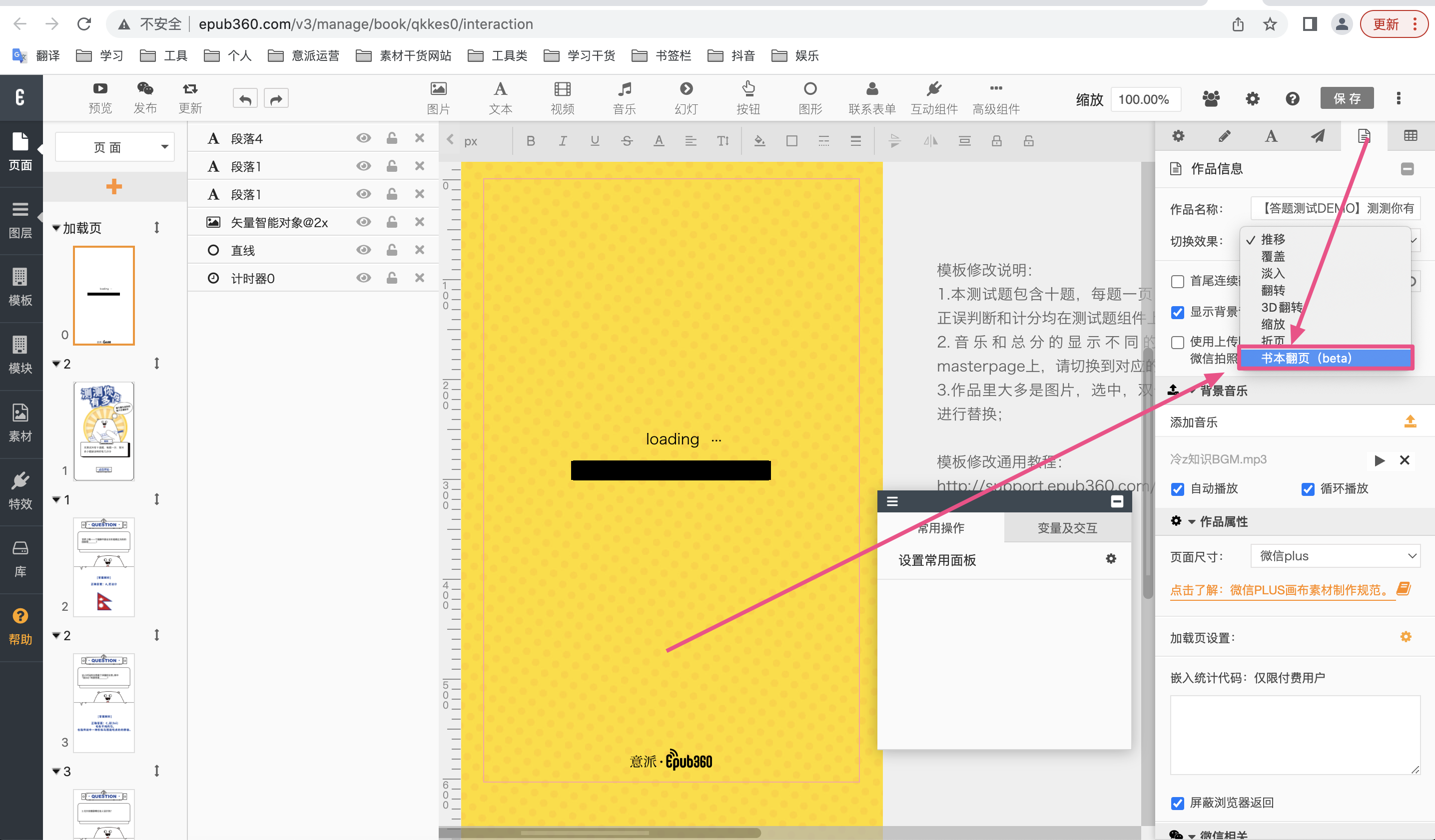The image size is (1435, 840).
Task: Collapse the 加载页 page group
Action: click(x=56, y=228)
